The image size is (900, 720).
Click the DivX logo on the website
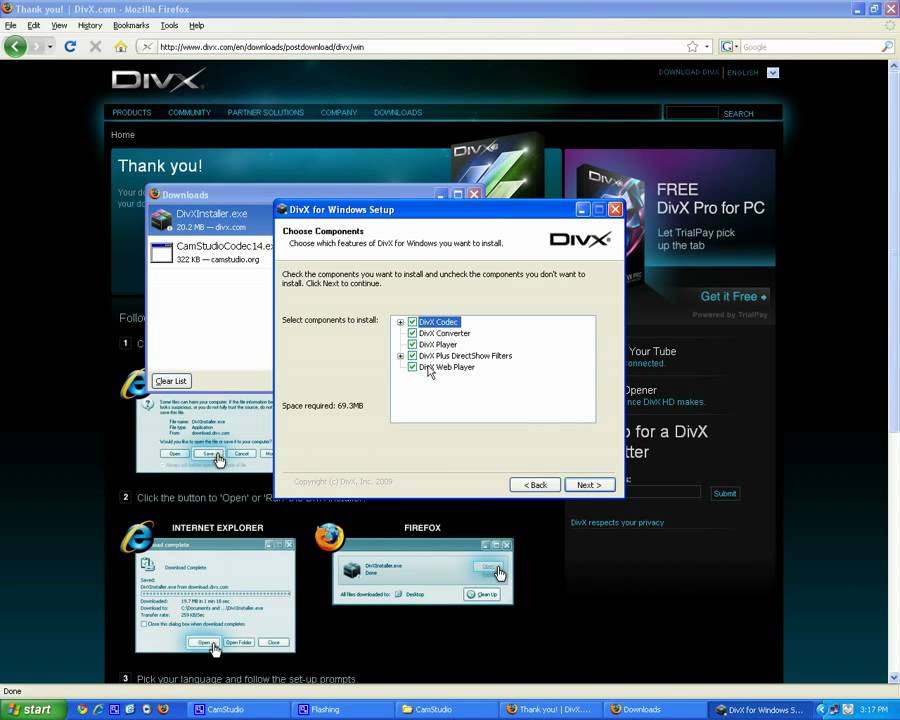click(158, 80)
